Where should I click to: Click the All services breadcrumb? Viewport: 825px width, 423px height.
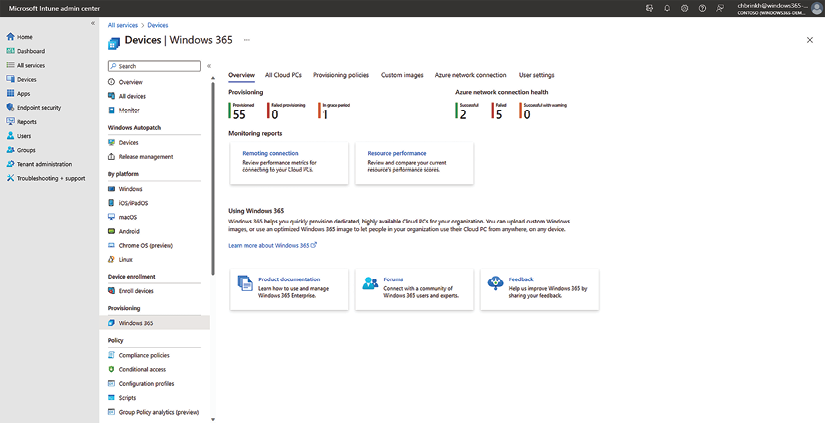[123, 25]
